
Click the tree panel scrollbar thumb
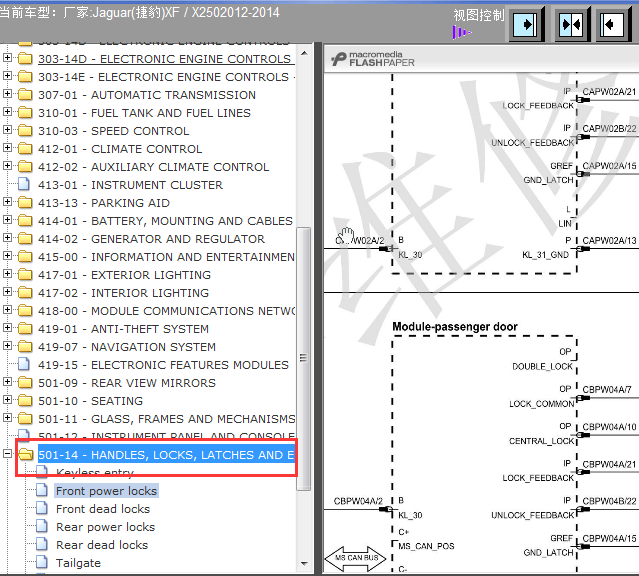(x=304, y=359)
